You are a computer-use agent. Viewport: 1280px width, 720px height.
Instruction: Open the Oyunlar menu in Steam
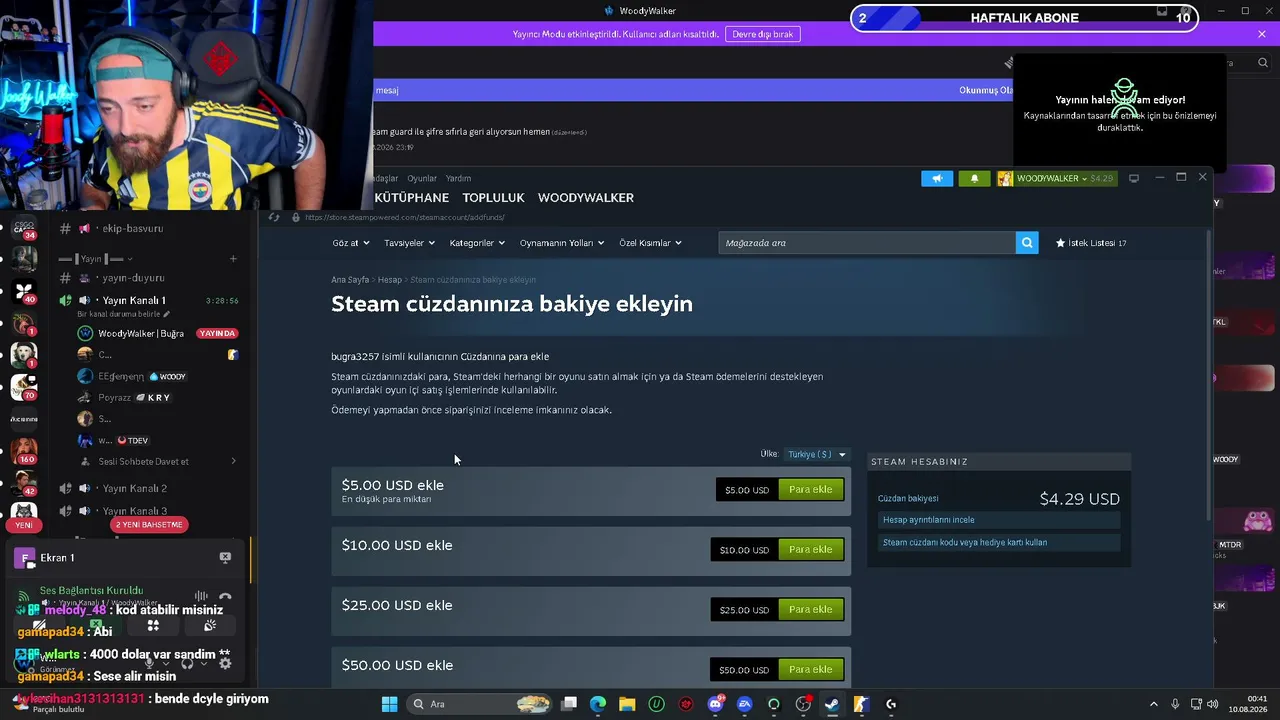coord(422,178)
